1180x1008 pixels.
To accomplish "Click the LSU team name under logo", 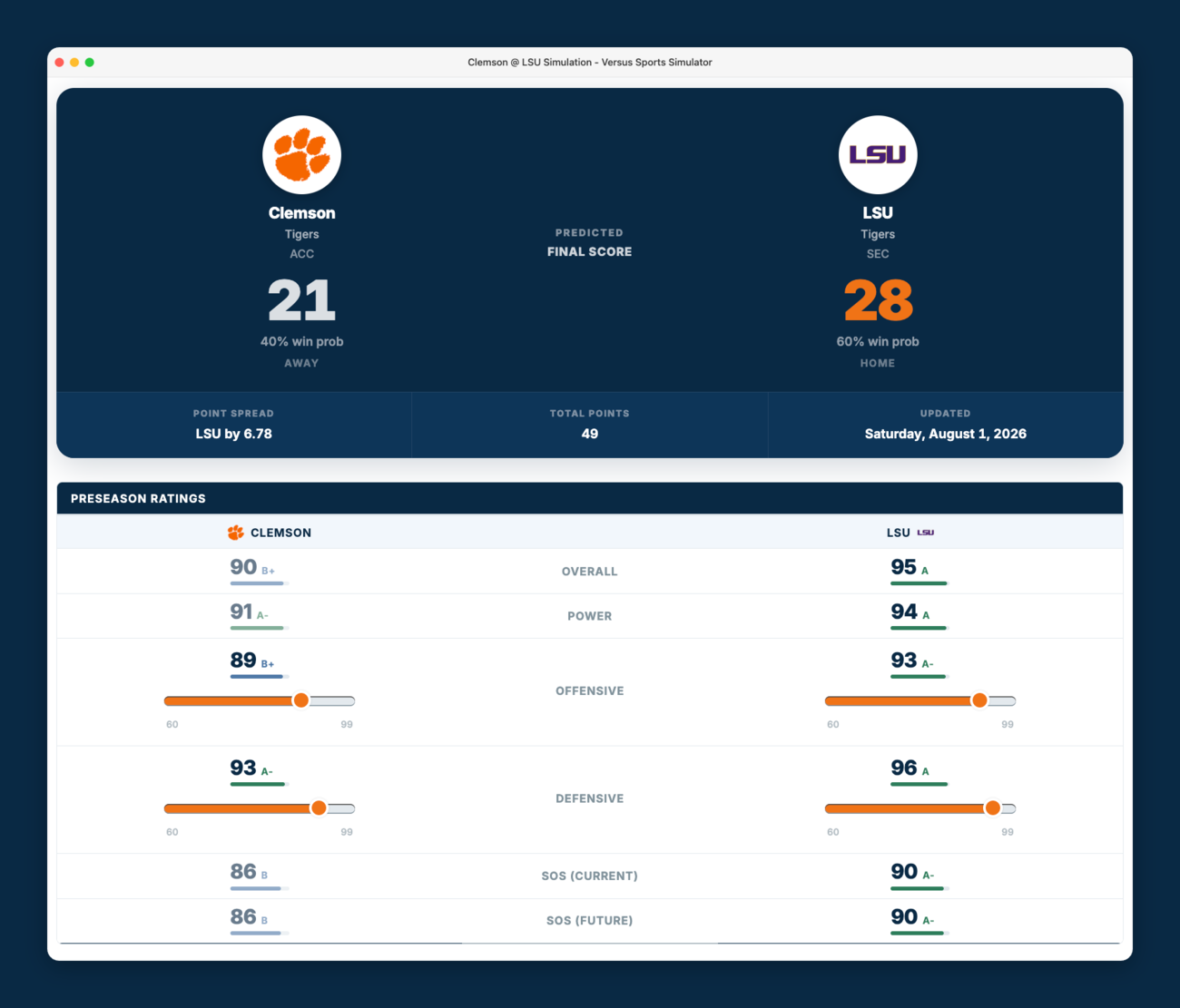I will point(878,213).
